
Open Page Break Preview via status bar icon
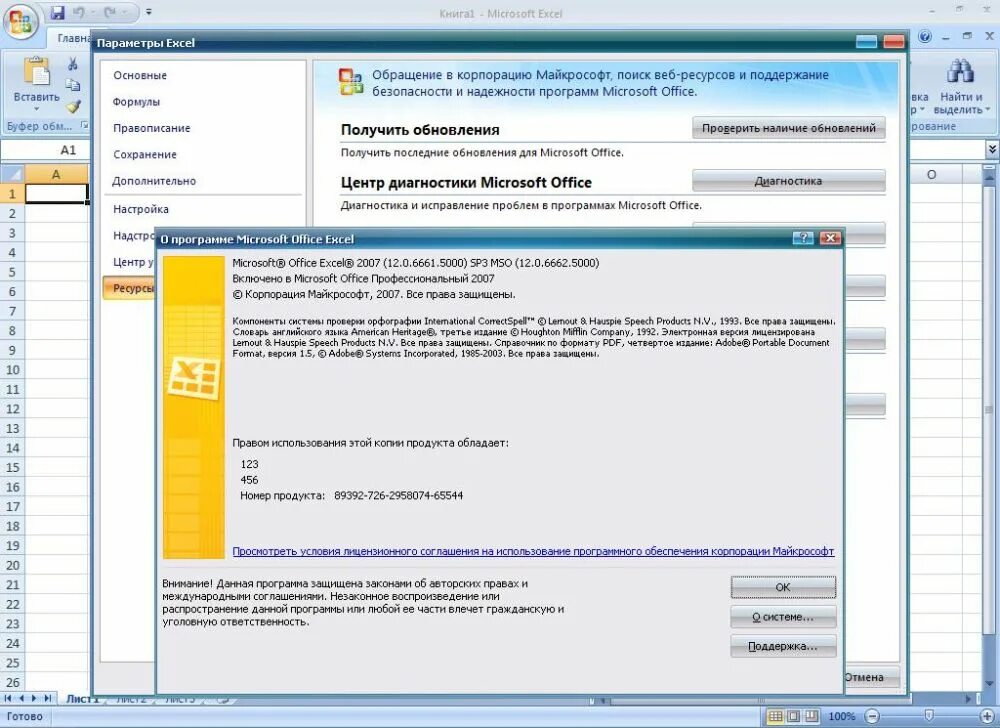[812, 715]
